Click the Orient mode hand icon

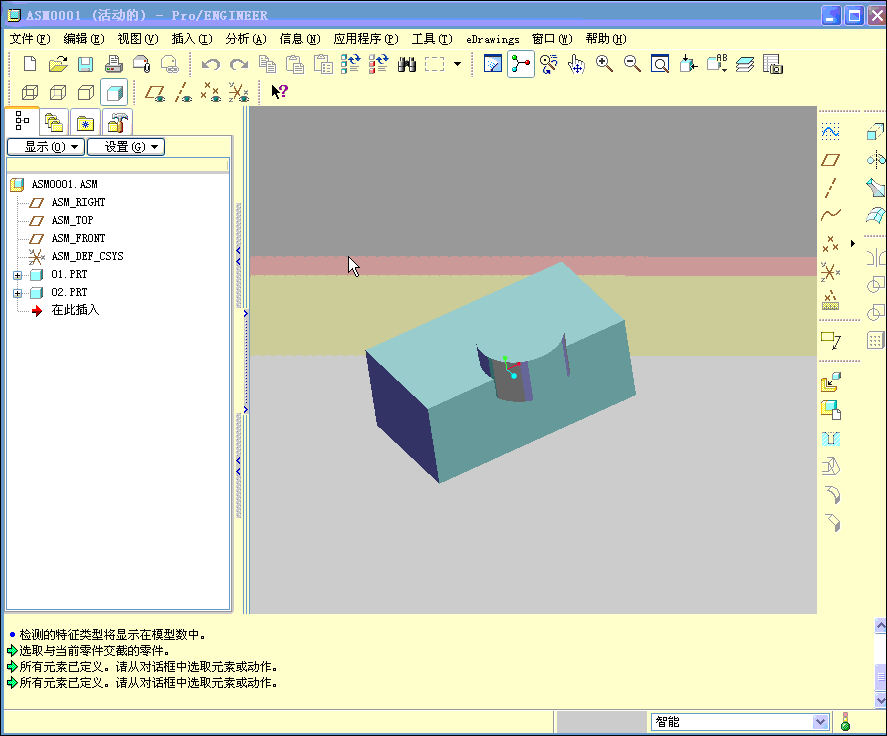pyautogui.click(x=576, y=64)
